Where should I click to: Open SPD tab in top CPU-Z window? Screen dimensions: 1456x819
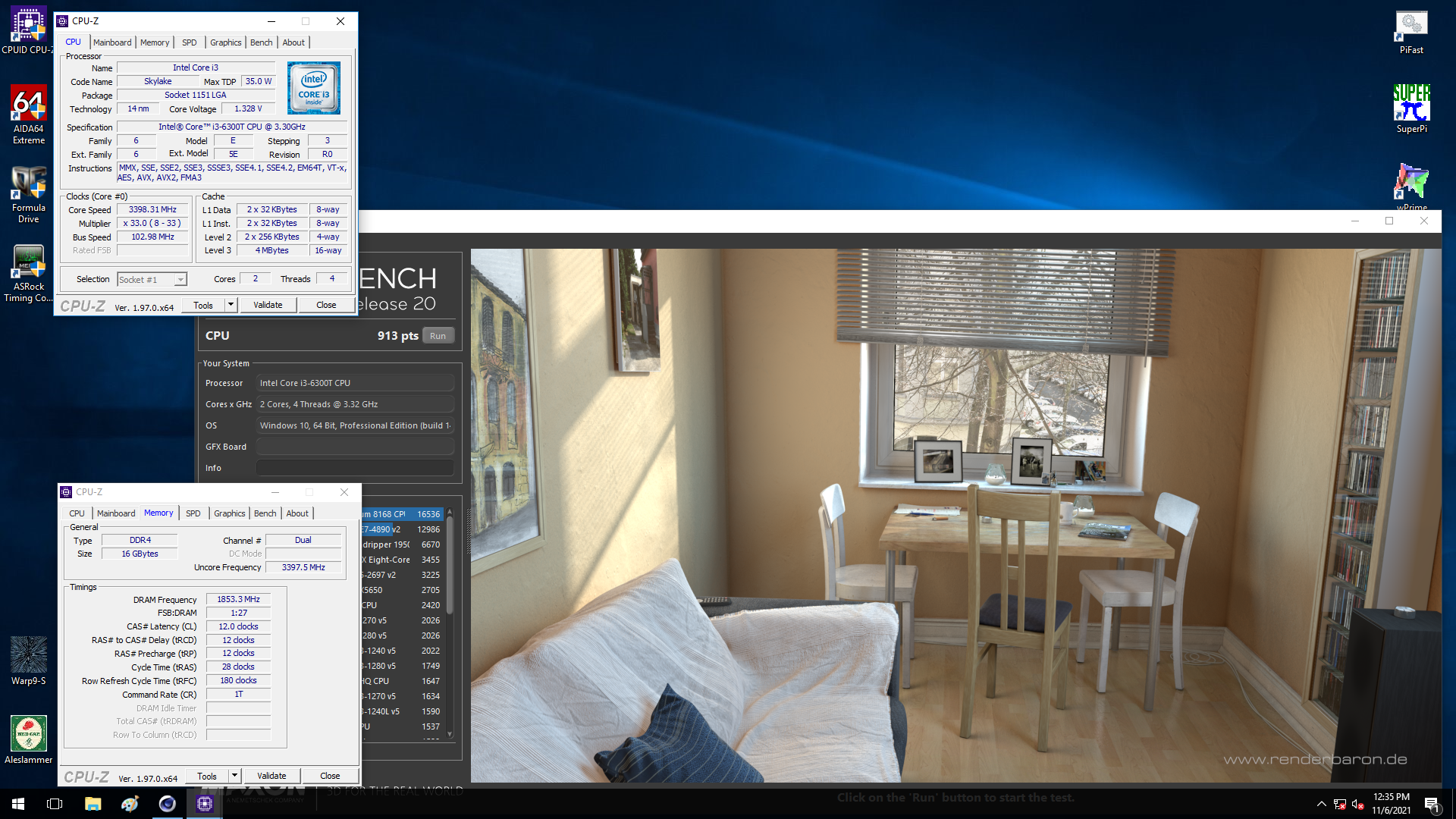click(190, 42)
